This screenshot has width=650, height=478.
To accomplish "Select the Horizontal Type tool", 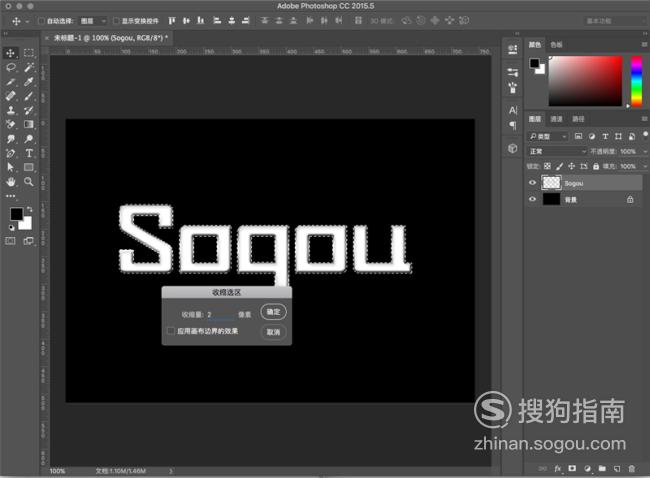I will coord(29,153).
